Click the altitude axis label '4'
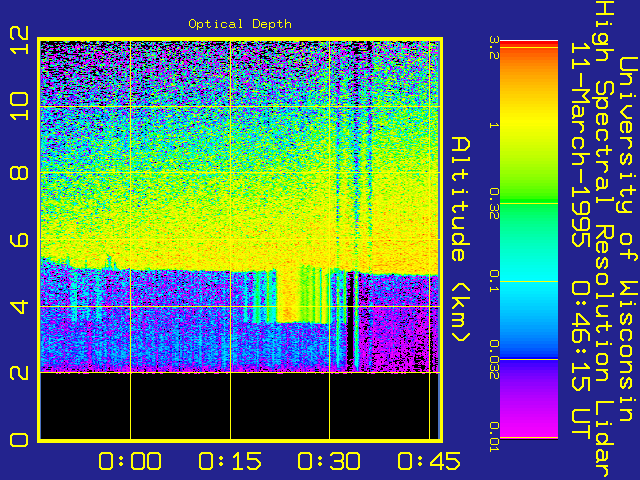Image resolution: width=640 pixels, height=480 pixels. coord(19,306)
